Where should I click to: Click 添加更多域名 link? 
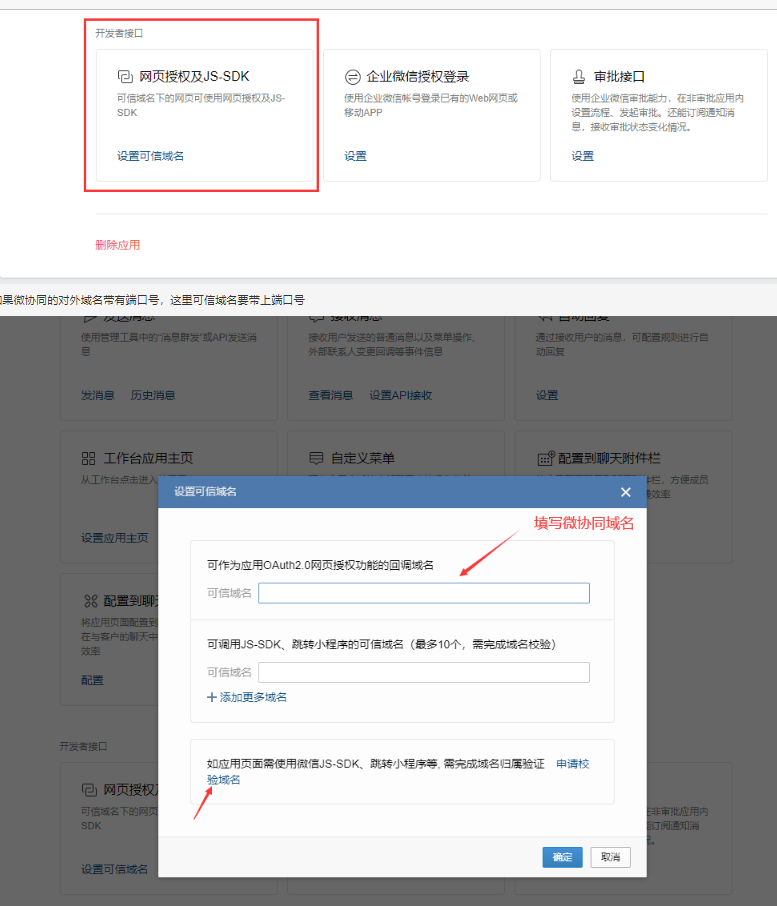pos(253,697)
